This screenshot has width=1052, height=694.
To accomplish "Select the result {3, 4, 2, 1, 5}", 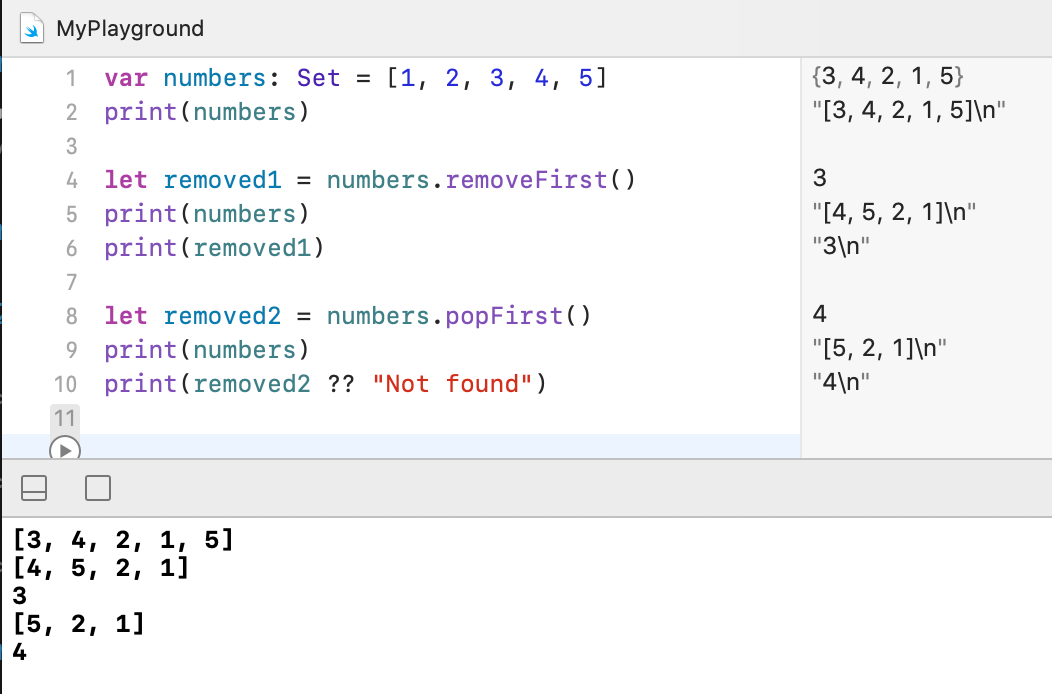I will [x=890, y=77].
